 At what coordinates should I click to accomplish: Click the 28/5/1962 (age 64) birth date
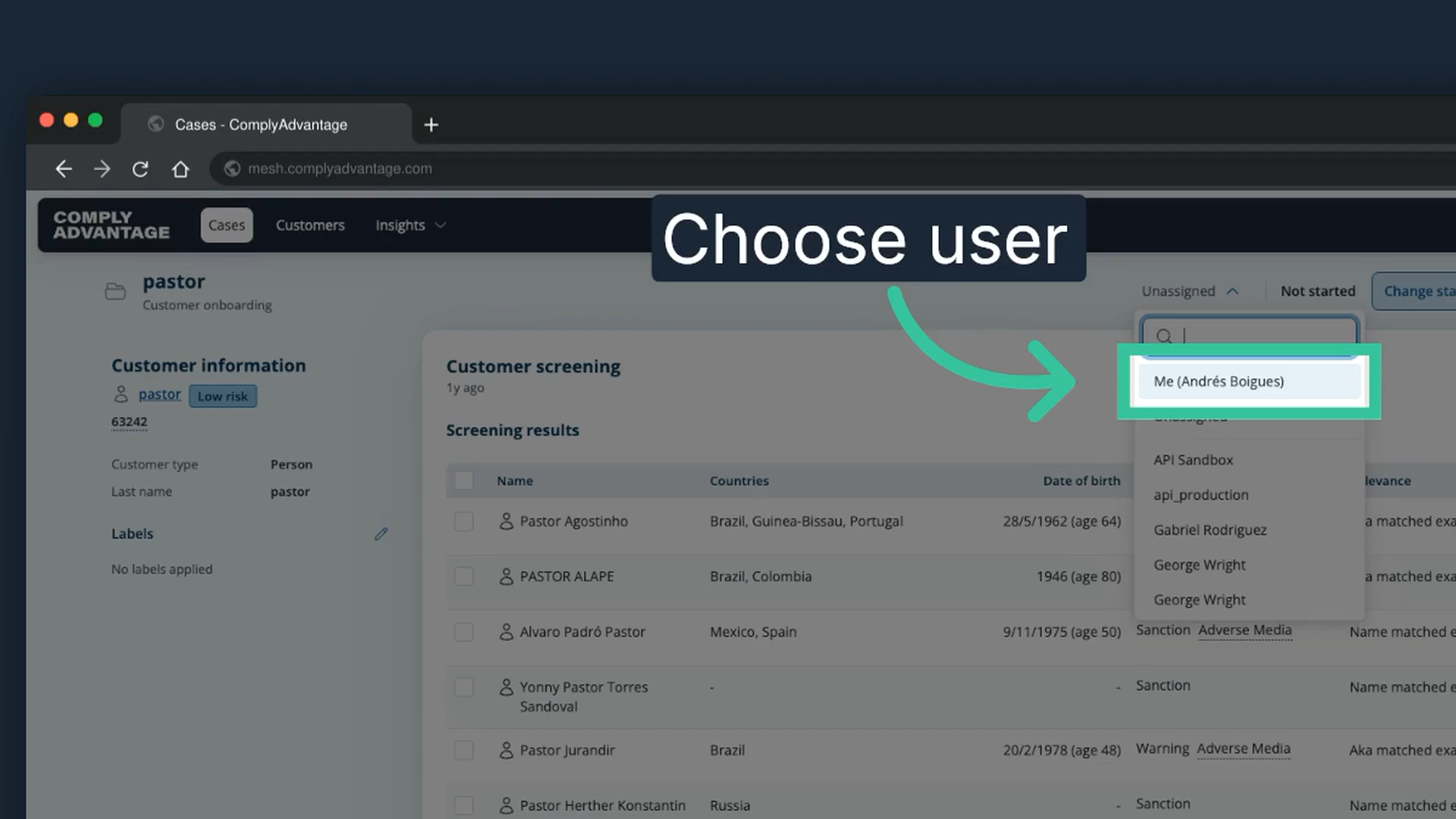point(1062,522)
